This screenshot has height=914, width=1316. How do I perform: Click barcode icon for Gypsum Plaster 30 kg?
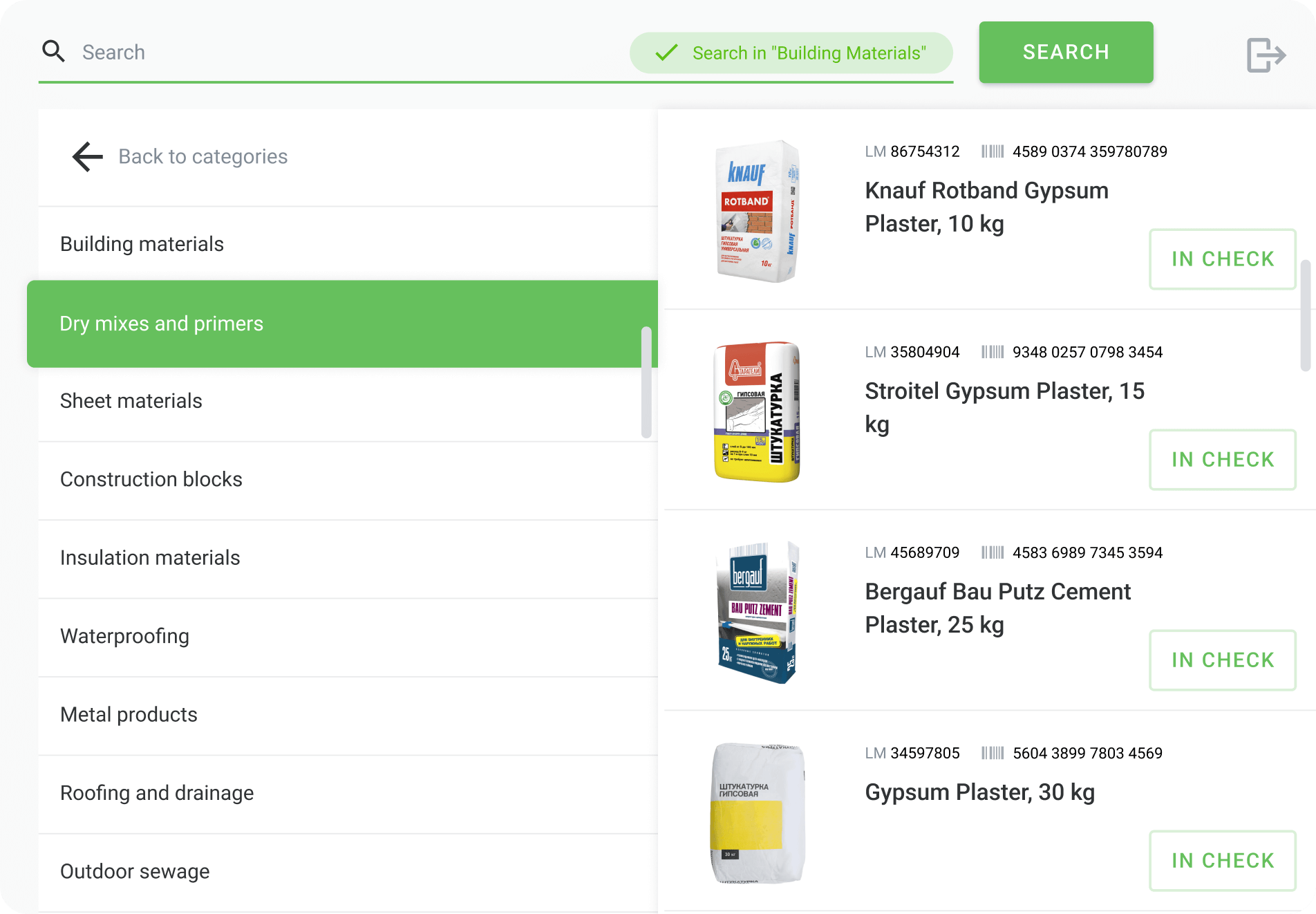point(993,753)
